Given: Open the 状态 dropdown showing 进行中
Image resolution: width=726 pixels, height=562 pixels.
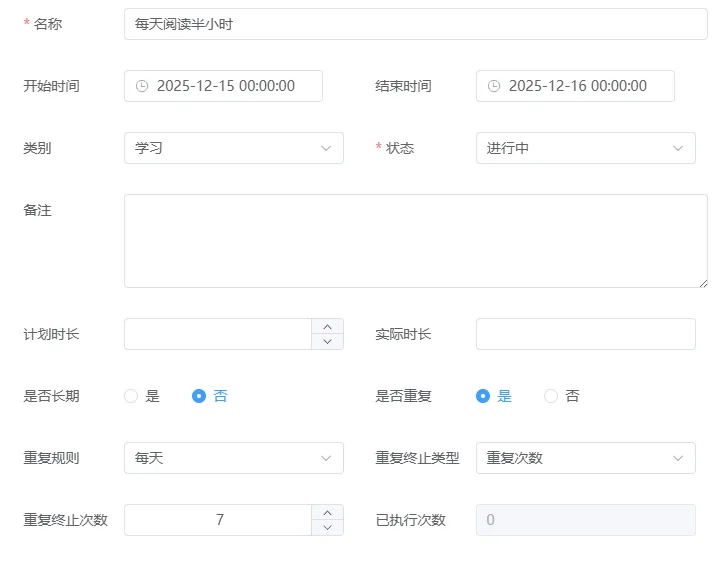Looking at the screenshot, I should 585,148.
